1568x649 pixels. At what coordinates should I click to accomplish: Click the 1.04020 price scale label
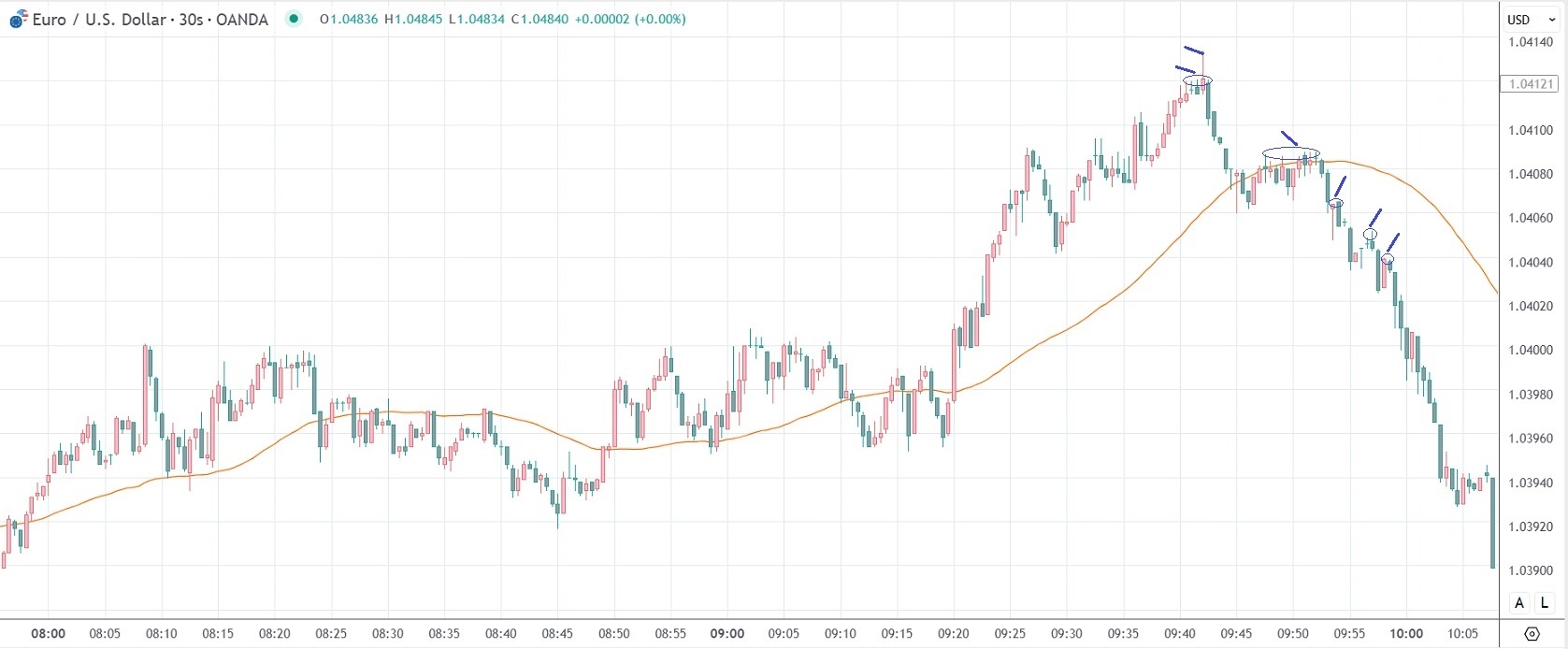point(1531,306)
